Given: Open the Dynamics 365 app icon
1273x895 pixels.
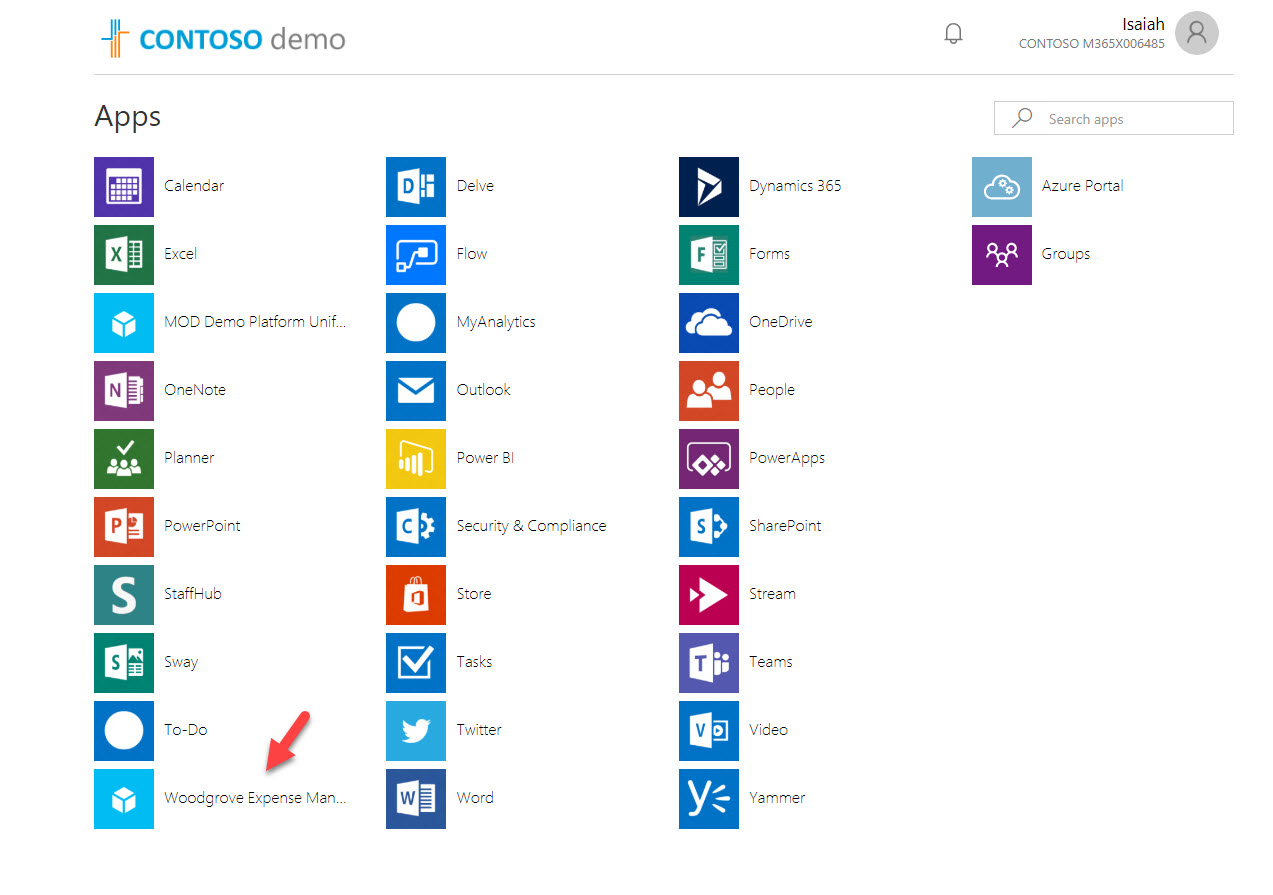Looking at the screenshot, I should (709, 186).
